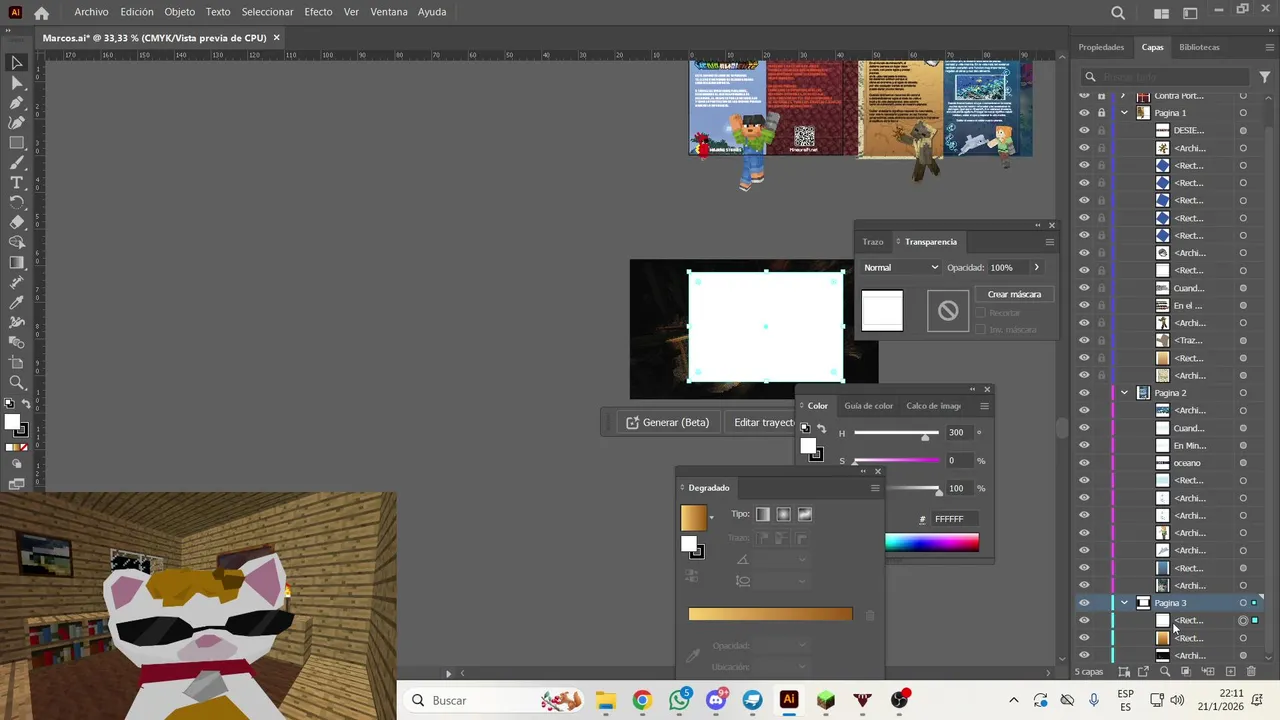Select the Gradient tool in toolbar
This screenshot has width=1280, height=720.
tap(17, 262)
